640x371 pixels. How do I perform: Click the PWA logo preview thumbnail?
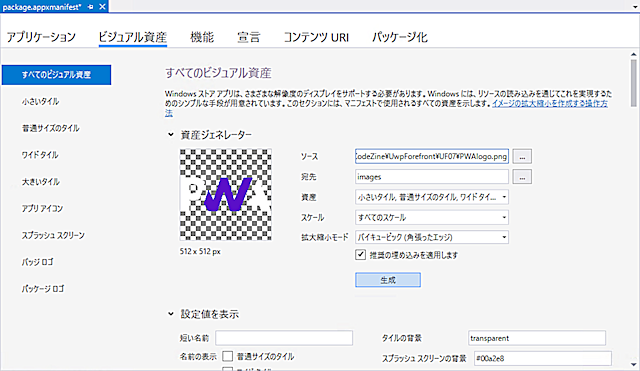226,194
